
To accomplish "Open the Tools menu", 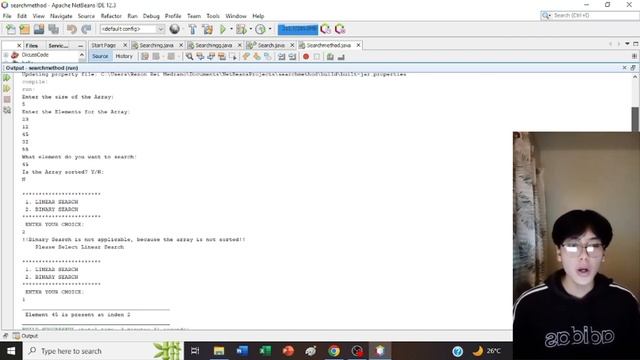I will pyautogui.click(x=213, y=16).
